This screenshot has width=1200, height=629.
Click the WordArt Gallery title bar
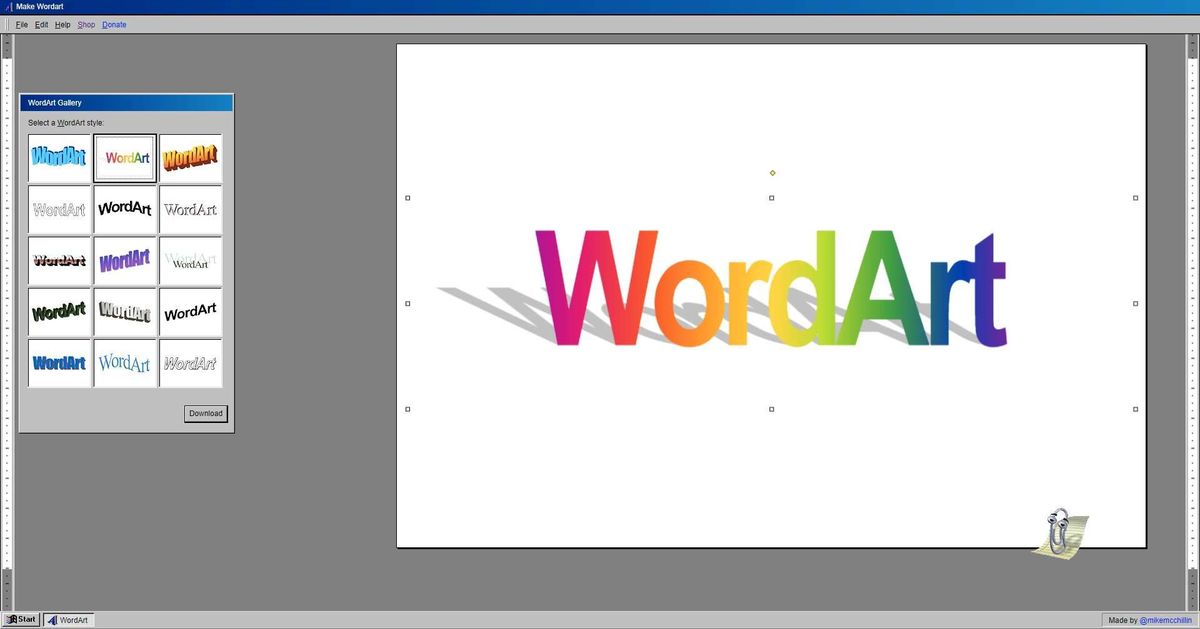(126, 102)
